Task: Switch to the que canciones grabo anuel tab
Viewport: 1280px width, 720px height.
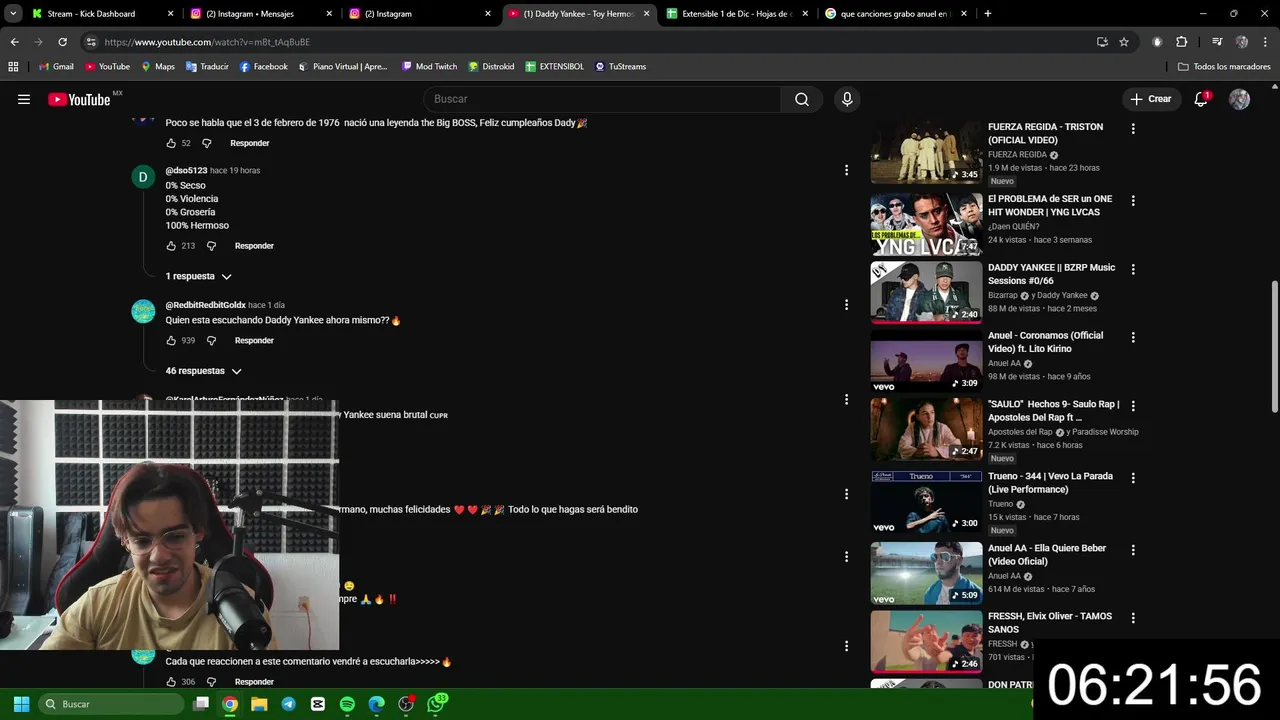Action: [895, 14]
